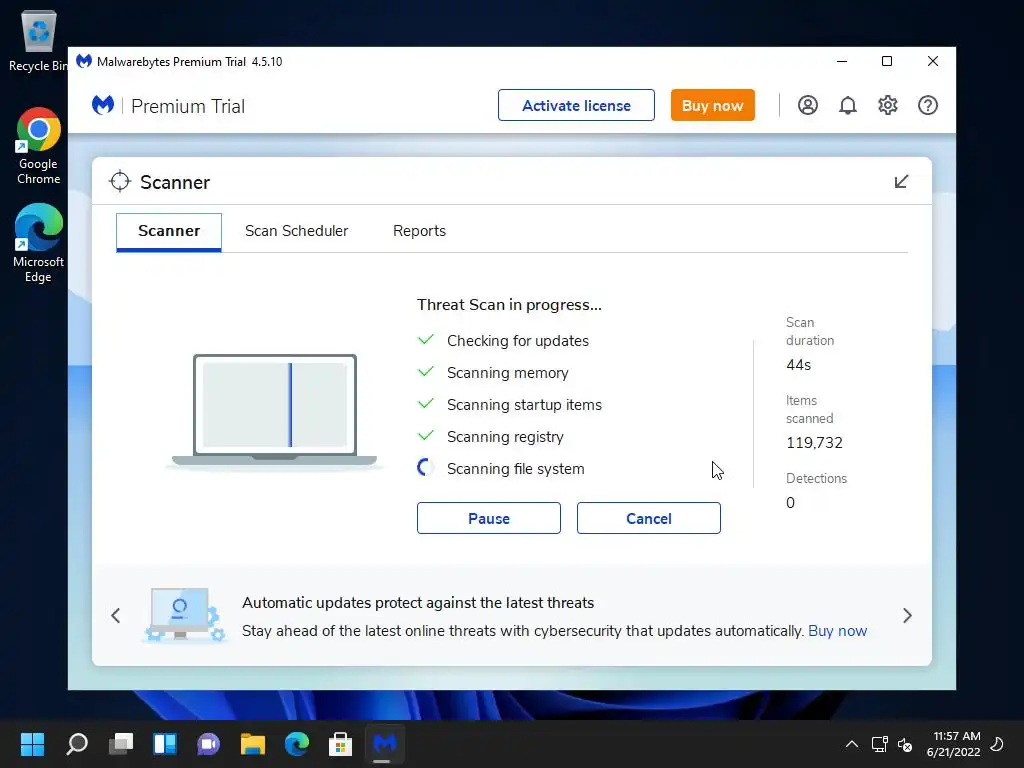The width and height of the screenshot is (1024, 768).
Task: Show next tip with right chevron
Action: (907, 615)
